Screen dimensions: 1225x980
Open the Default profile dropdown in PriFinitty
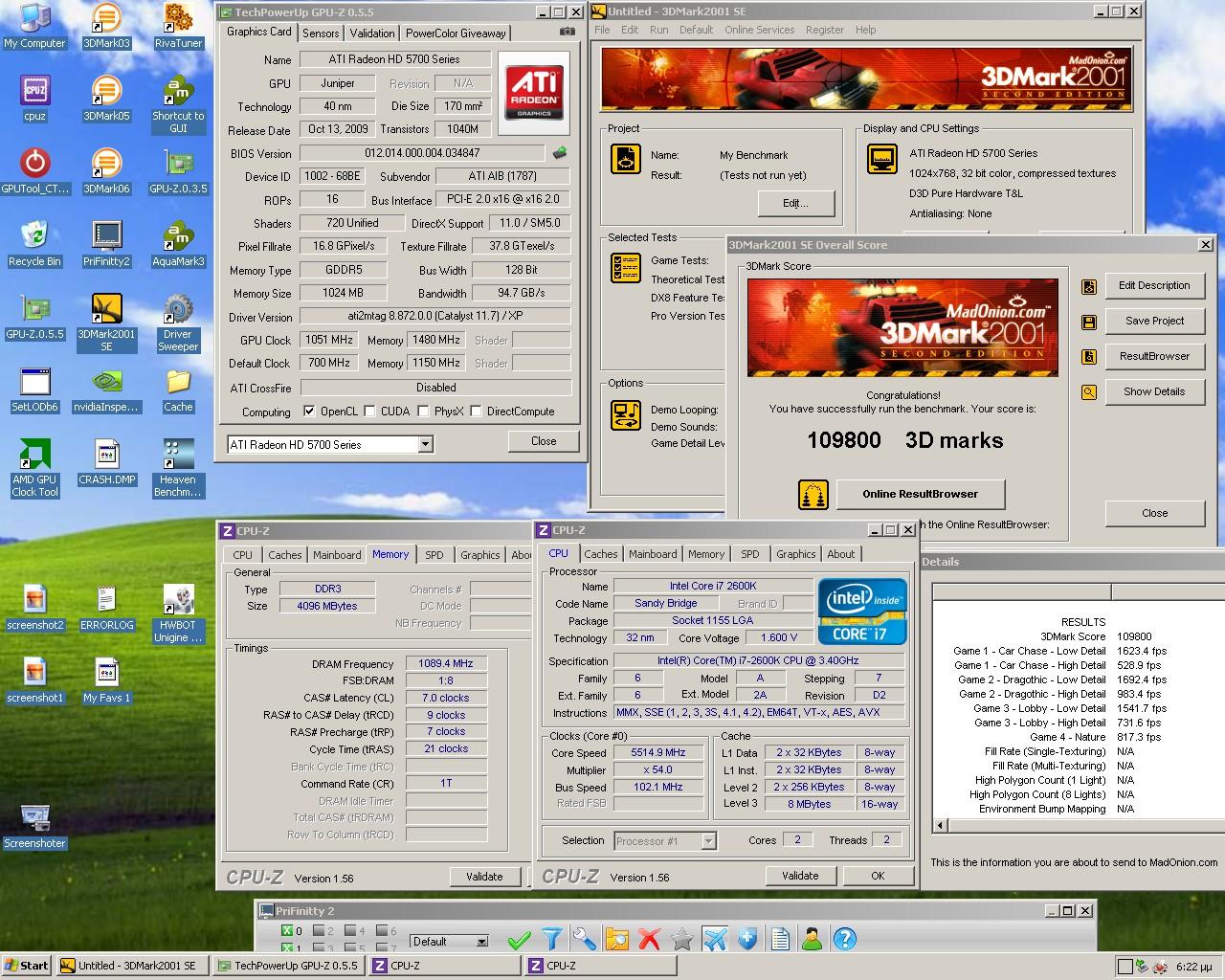(x=481, y=942)
